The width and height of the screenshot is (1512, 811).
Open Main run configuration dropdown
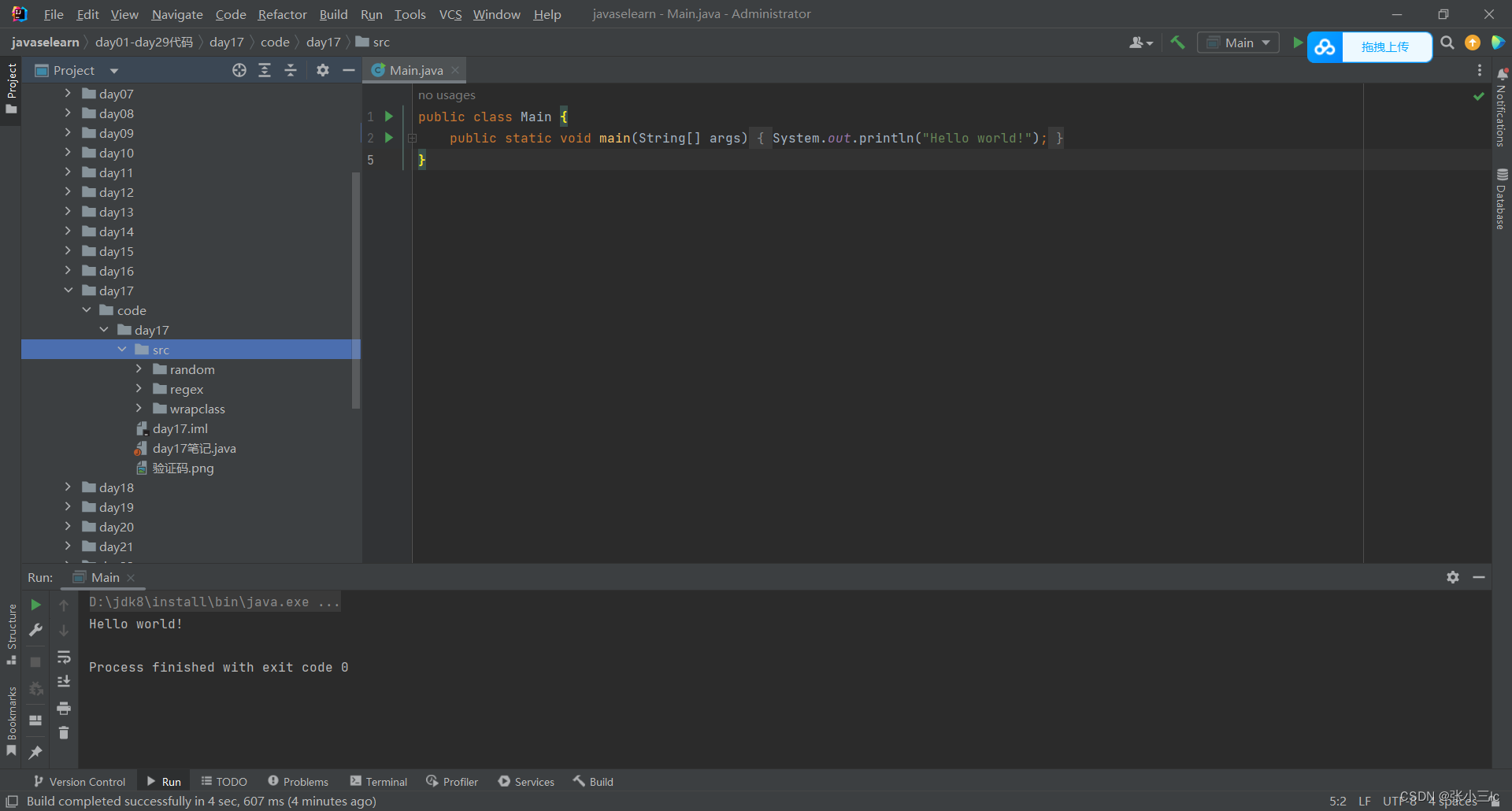(1239, 43)
